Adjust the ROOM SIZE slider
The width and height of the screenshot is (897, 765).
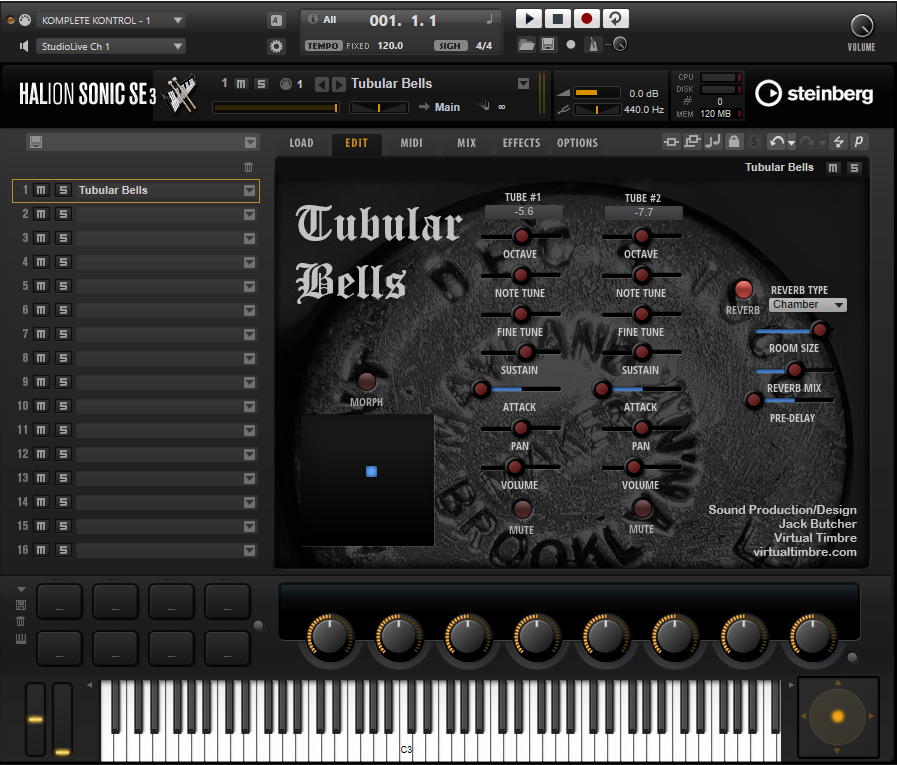click(x=820, y=330)
